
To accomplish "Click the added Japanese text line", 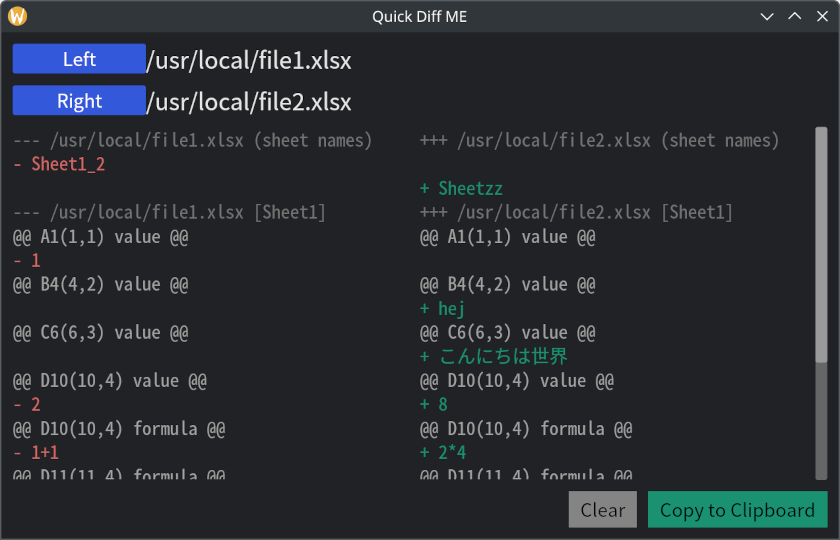I will 494,357.
